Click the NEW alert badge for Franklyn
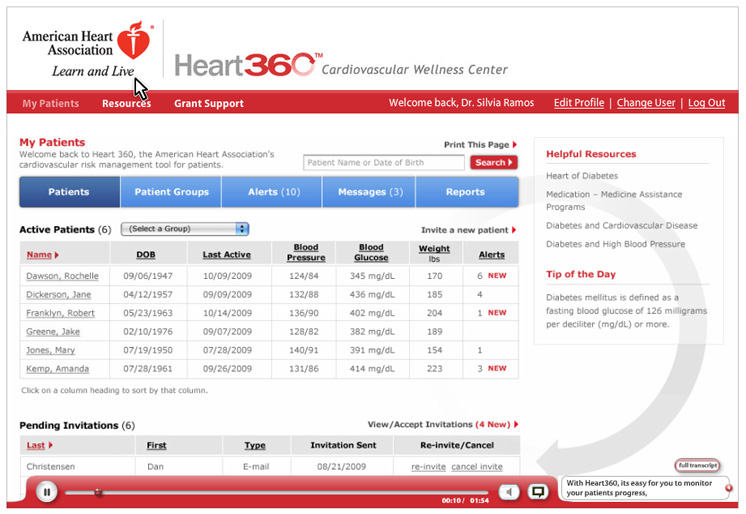 (497, 313)
